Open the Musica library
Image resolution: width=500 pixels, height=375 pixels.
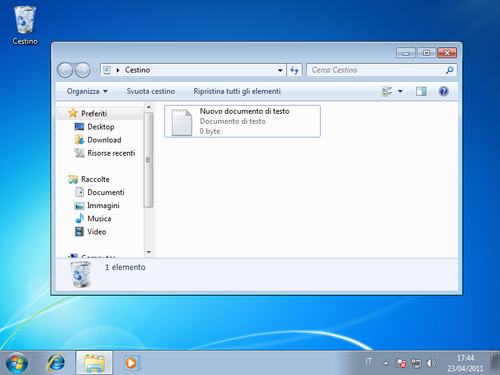[99, 219]
